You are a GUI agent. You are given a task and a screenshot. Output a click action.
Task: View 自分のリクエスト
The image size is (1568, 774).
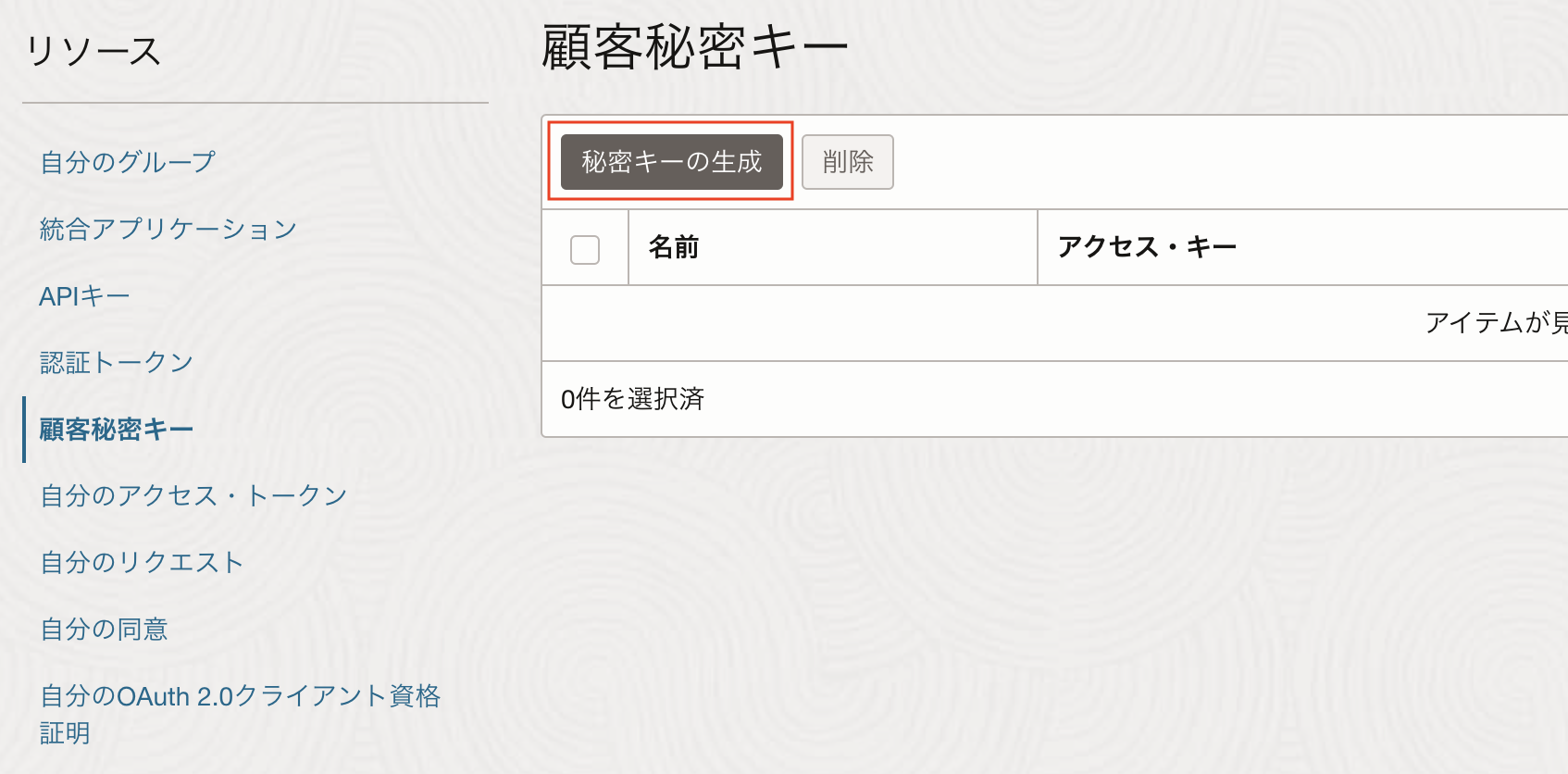pyautogui.click(x=141, y=562)
